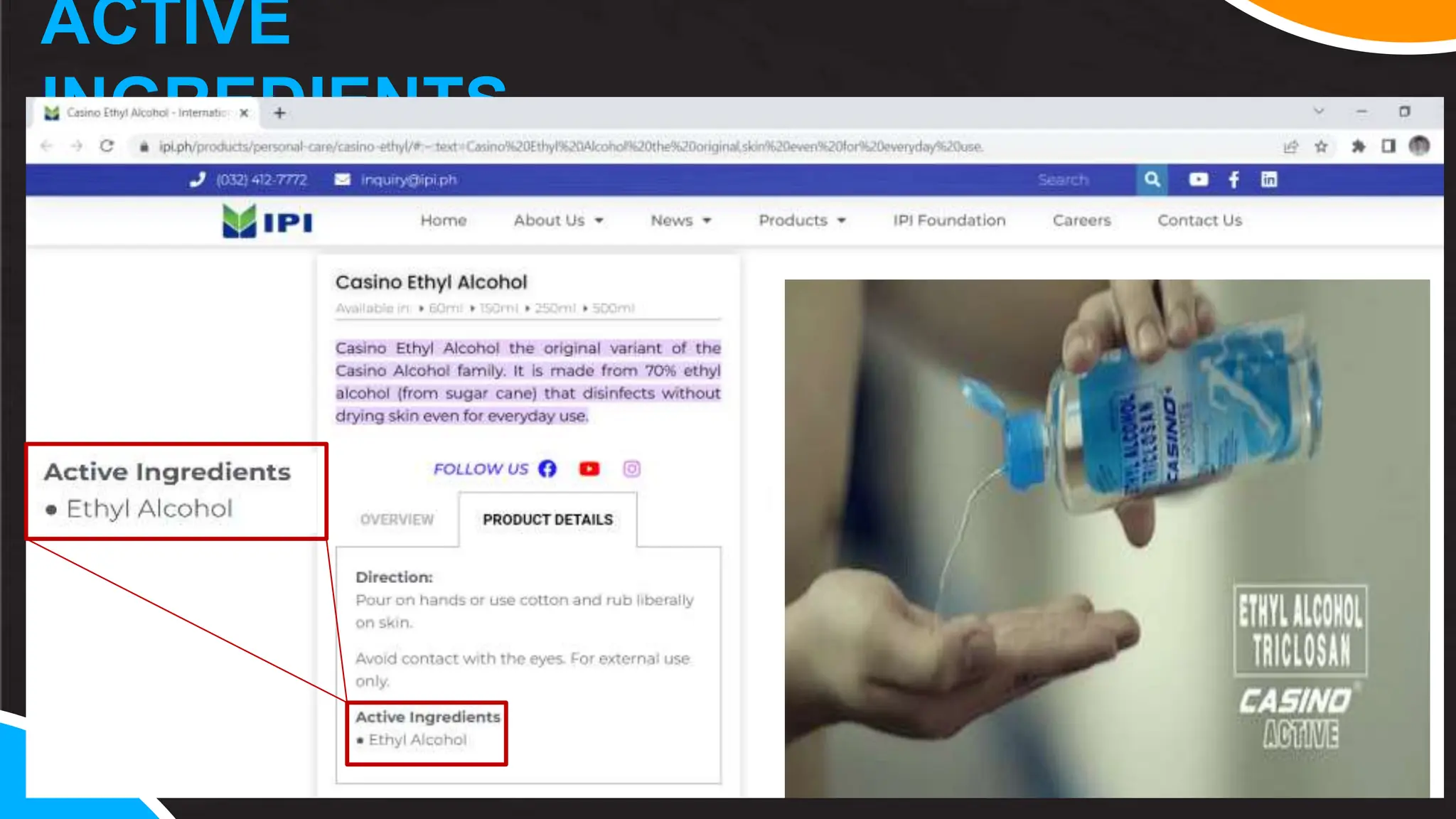Screen dimensions: 1456x819
Task: Switch to the Overview tab
Action: (x=397, y=520)
